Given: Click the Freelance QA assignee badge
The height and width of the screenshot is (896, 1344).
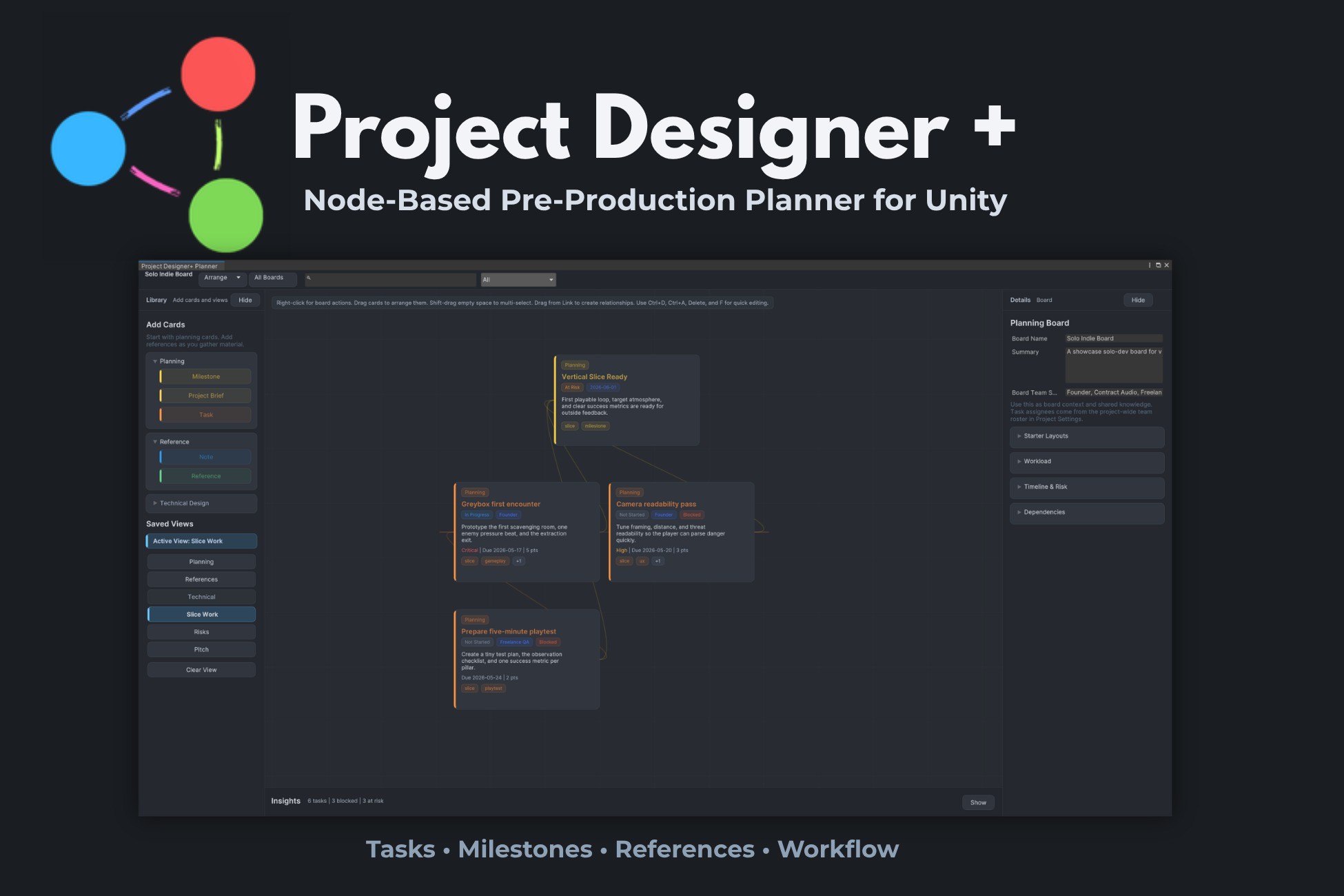Looking at the screenshot, I should 514,642.
